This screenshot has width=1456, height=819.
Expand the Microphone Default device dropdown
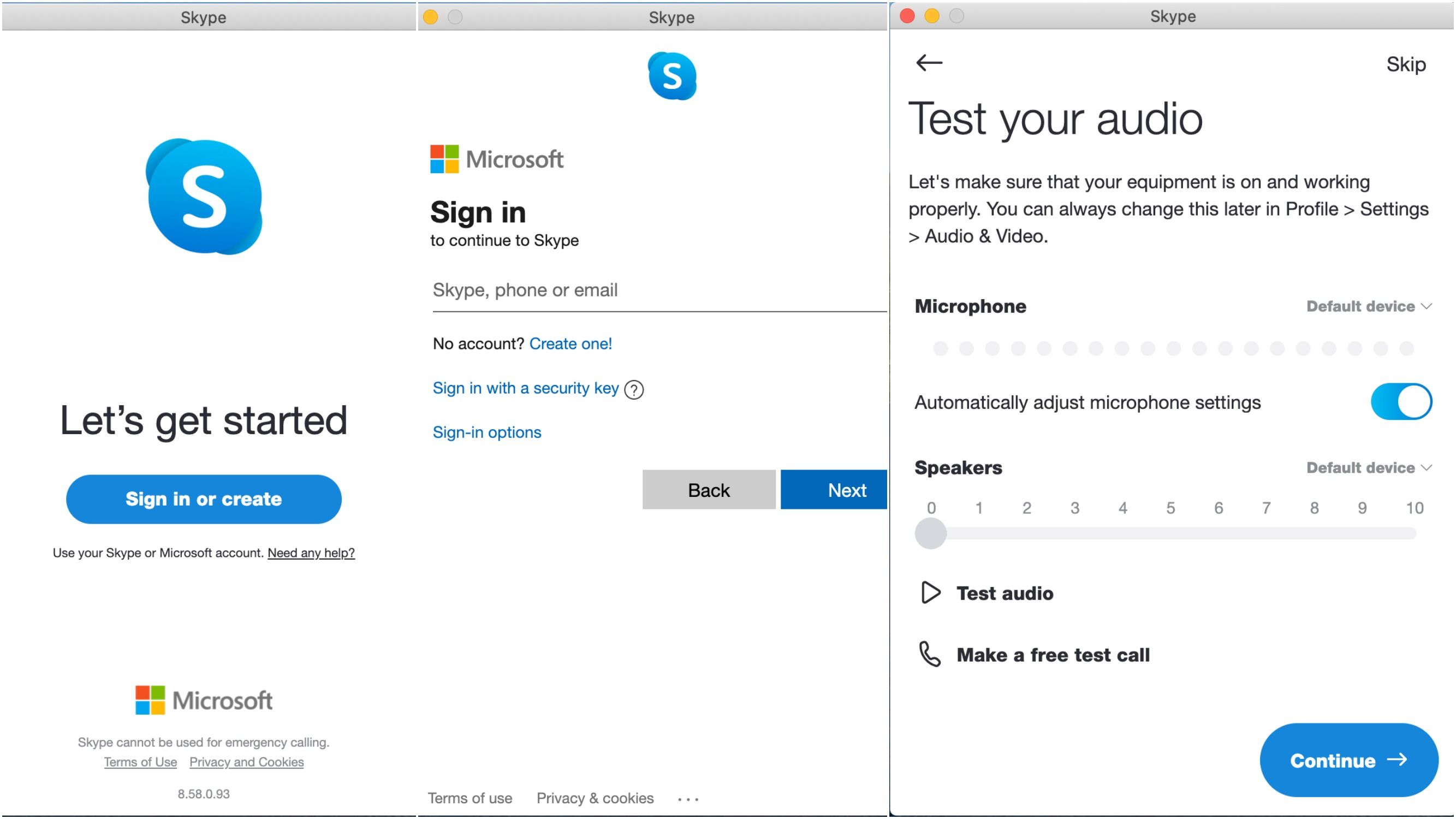click(x=1369, y=306)
